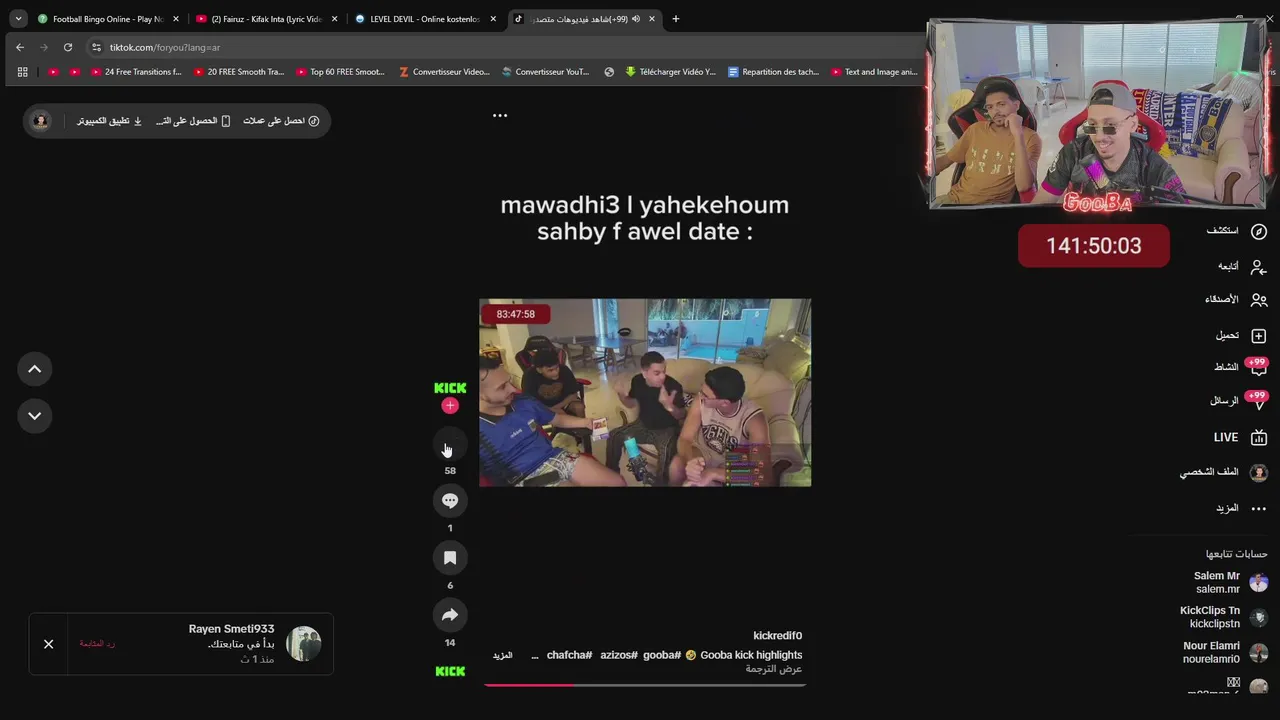Image resolution: width=1280 pixels, height=720 pixels.
Task: Open the Upload plus icon in sidebar
Action: (x=1259, y=336)
